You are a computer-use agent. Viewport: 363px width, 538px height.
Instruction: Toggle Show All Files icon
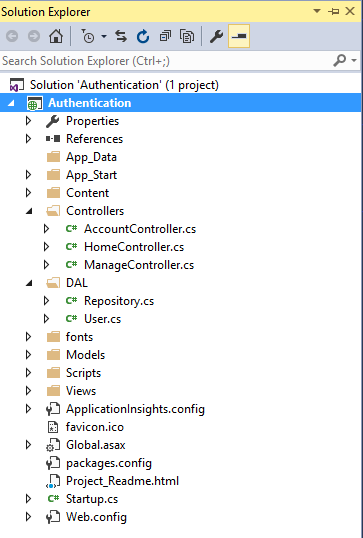tap(187, 36)
